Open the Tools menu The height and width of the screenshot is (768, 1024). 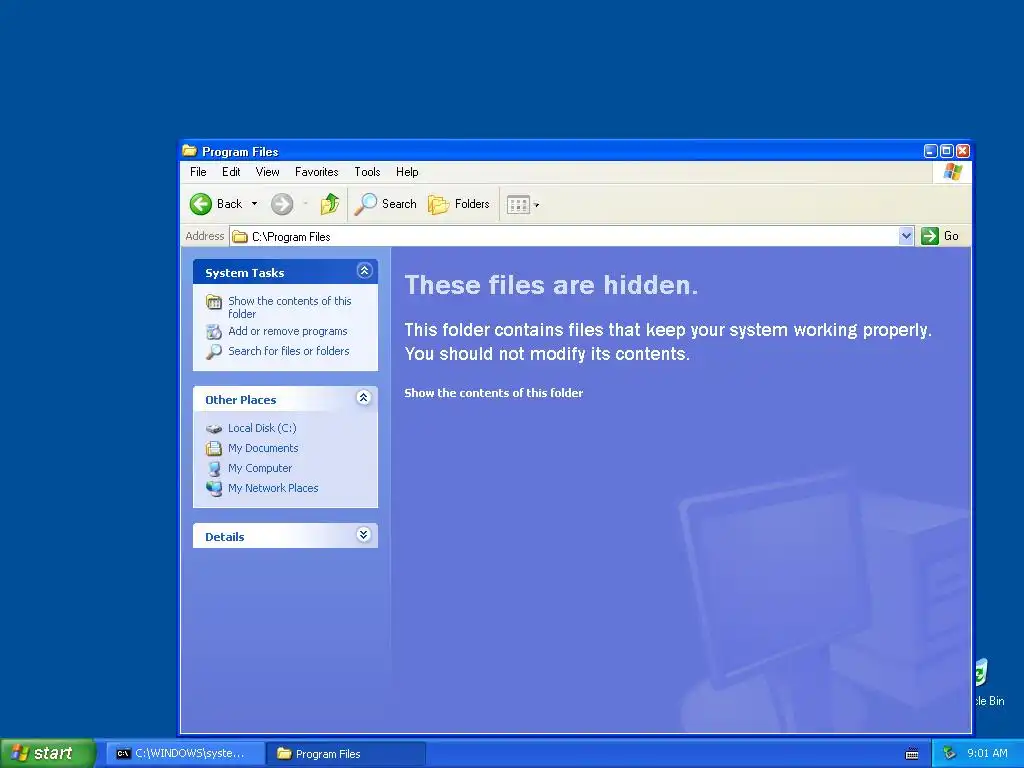[367, 172]
